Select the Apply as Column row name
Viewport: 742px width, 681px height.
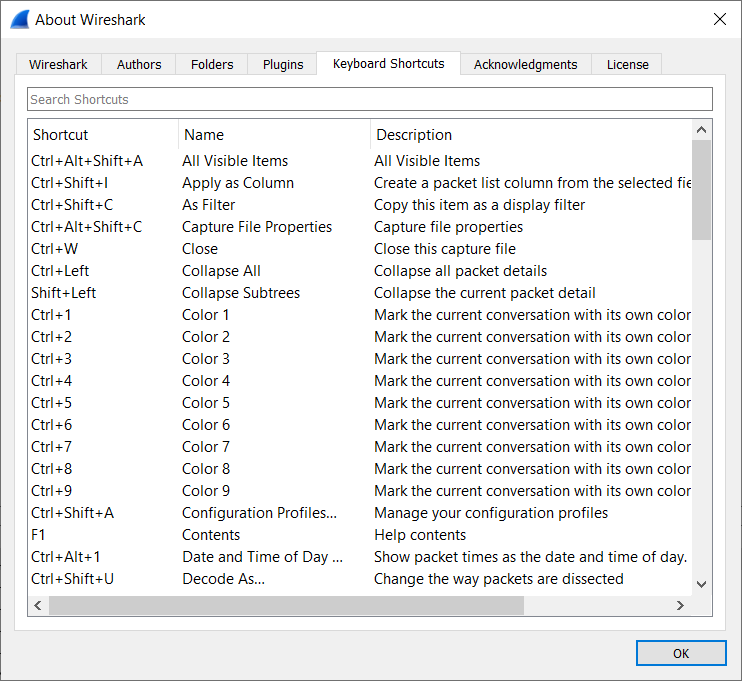(x=238, y=183)
